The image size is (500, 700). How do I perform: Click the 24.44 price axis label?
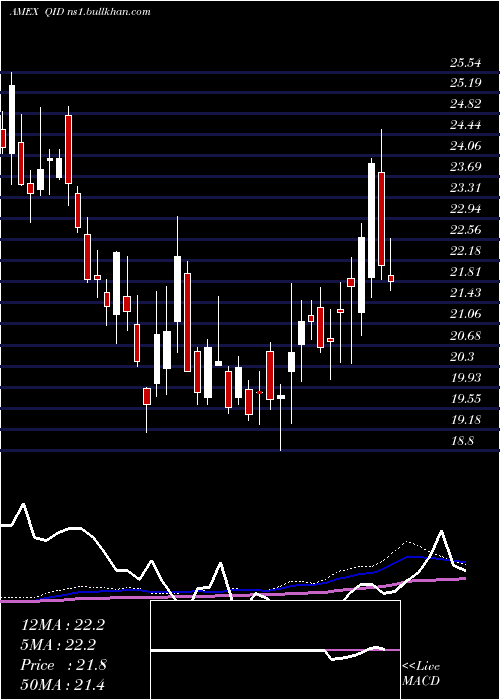tap(466, 125)
